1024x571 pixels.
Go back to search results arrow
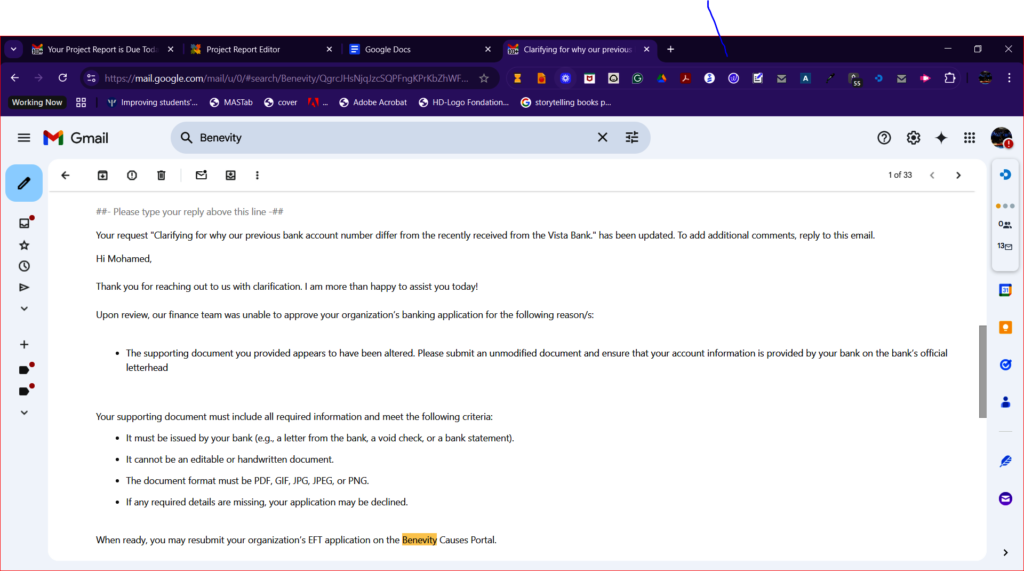[65, 175]
